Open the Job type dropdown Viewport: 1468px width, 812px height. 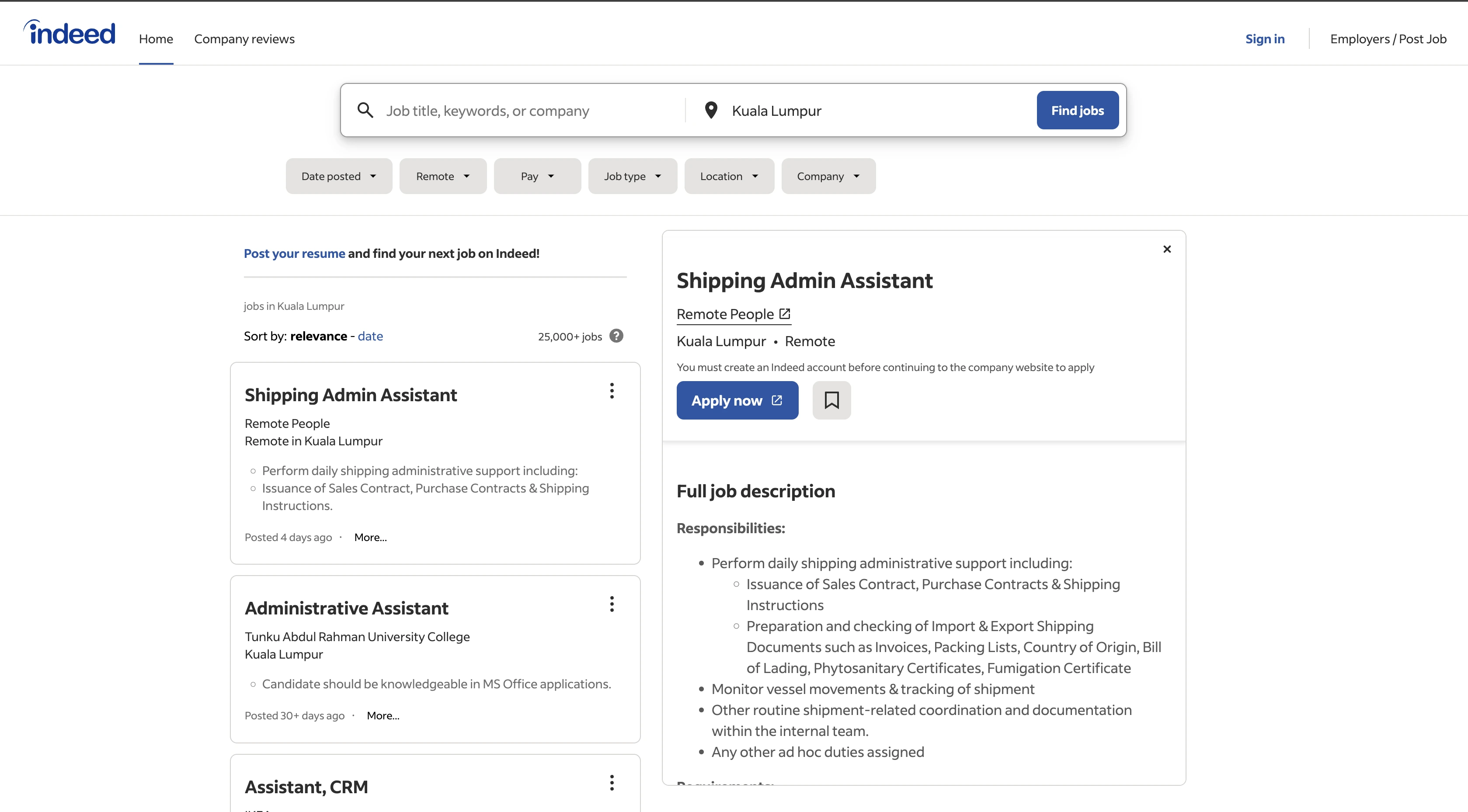632,176
